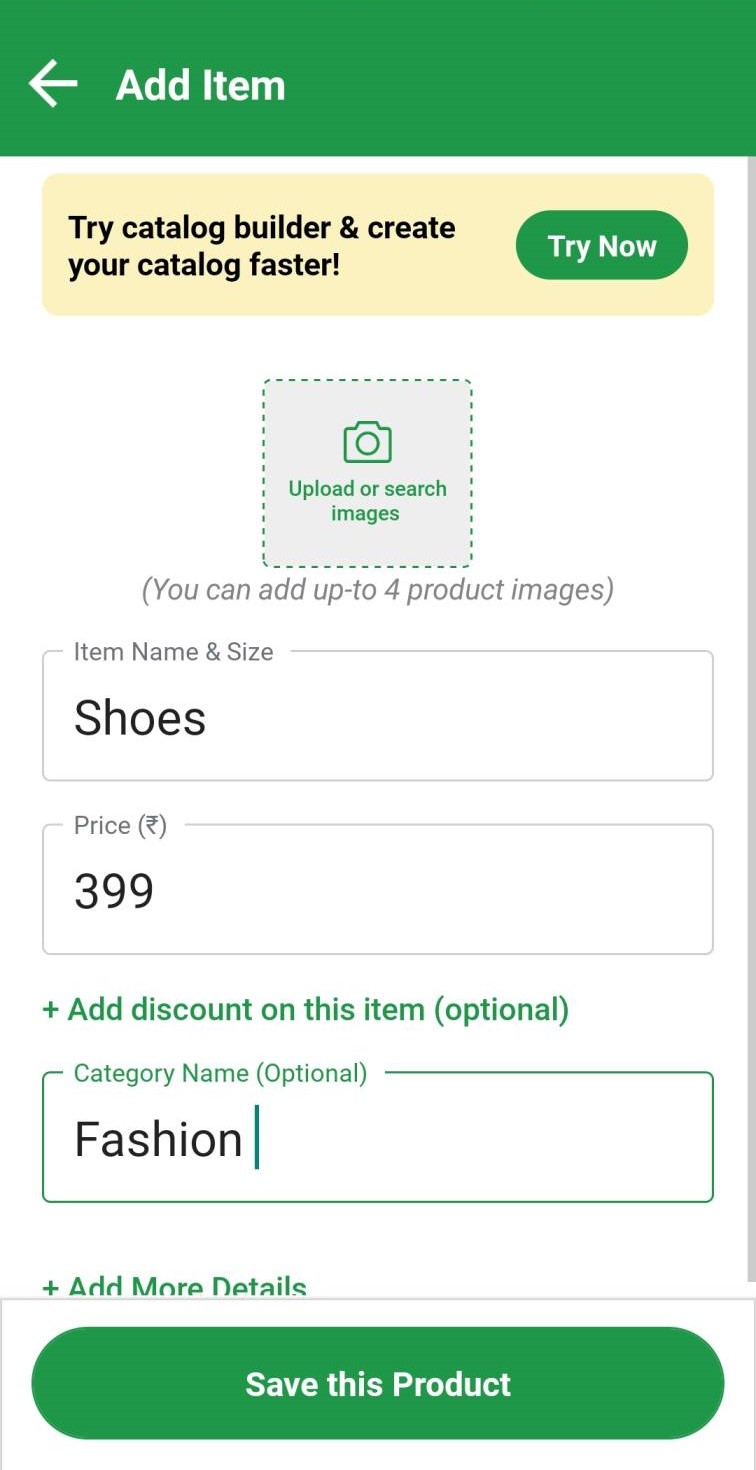Viewport: 756px width, 1470px height.
Task: Go back using the arrow icon
Action: 53,84
